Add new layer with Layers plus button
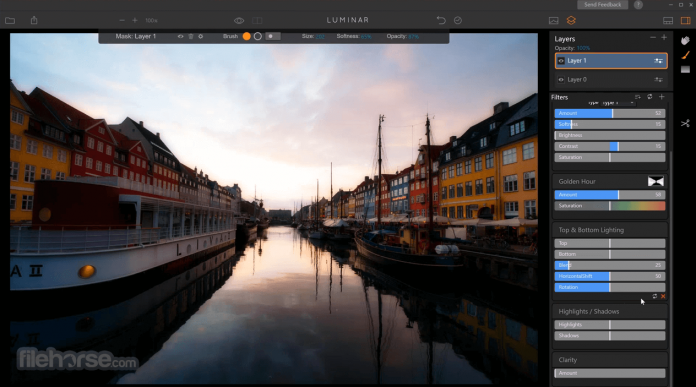This screenshot has height=387, width=696. point(664,38)
